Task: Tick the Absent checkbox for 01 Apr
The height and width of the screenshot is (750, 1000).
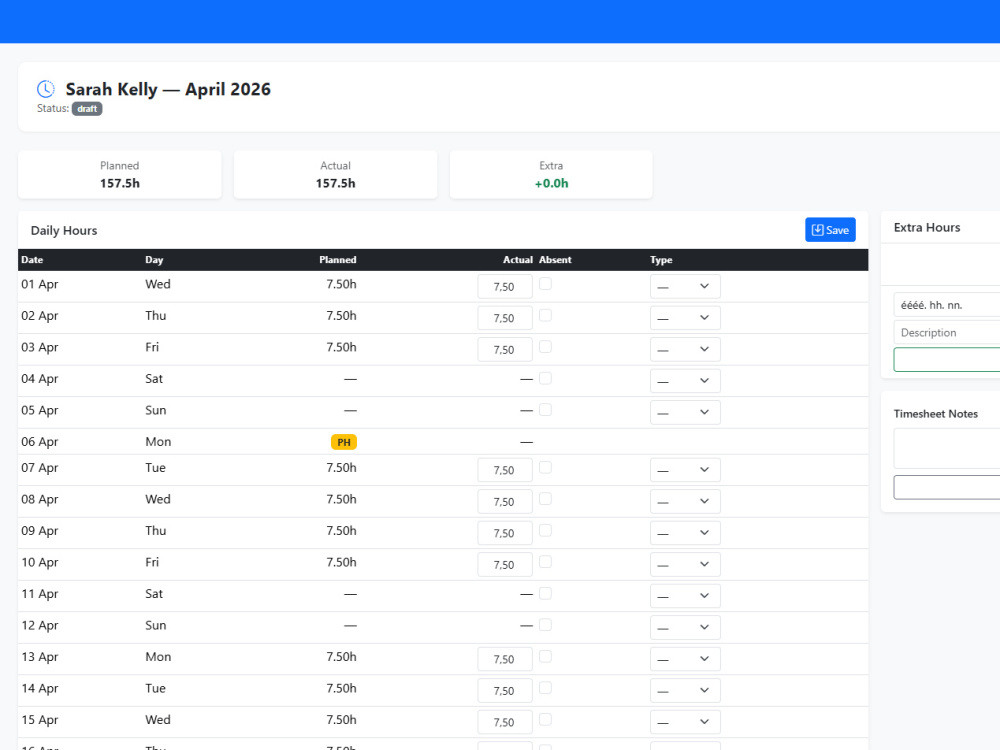Action: coord(545,284)
